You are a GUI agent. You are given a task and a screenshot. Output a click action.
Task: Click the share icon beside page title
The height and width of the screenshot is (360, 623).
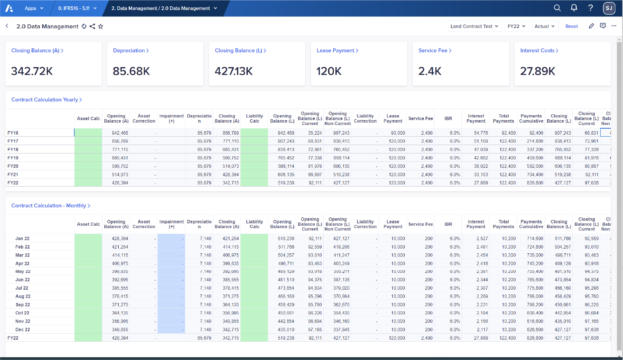(92, 27)
